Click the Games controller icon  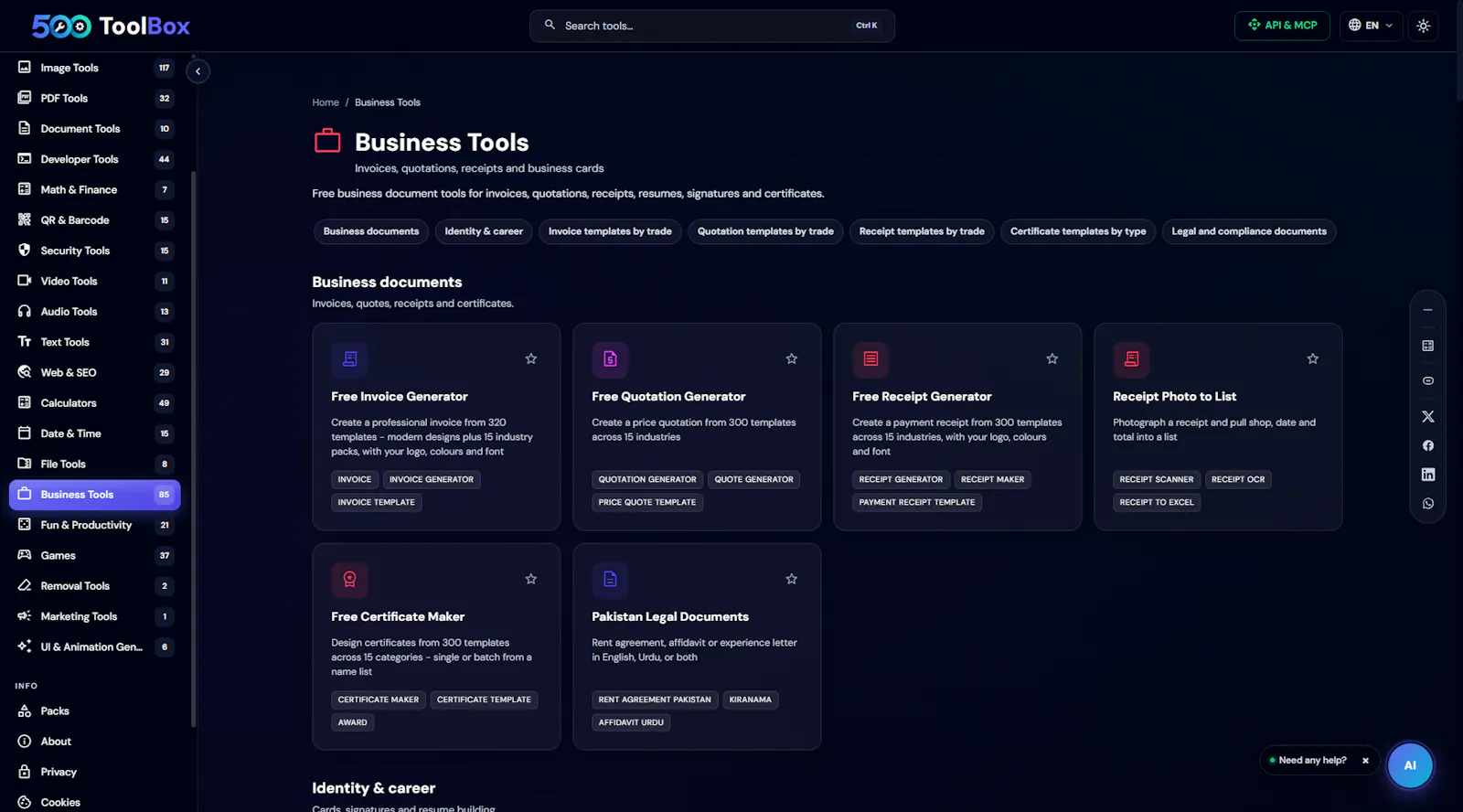[25, 555]
